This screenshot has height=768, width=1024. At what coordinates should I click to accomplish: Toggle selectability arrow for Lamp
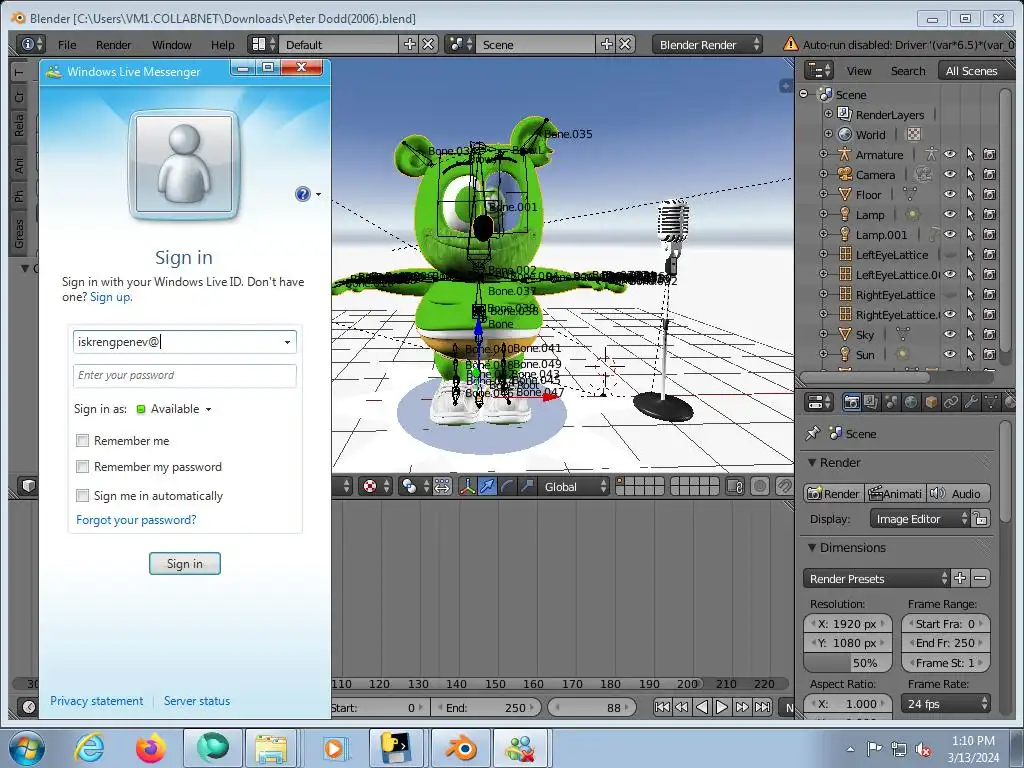(x=970, y=214)
